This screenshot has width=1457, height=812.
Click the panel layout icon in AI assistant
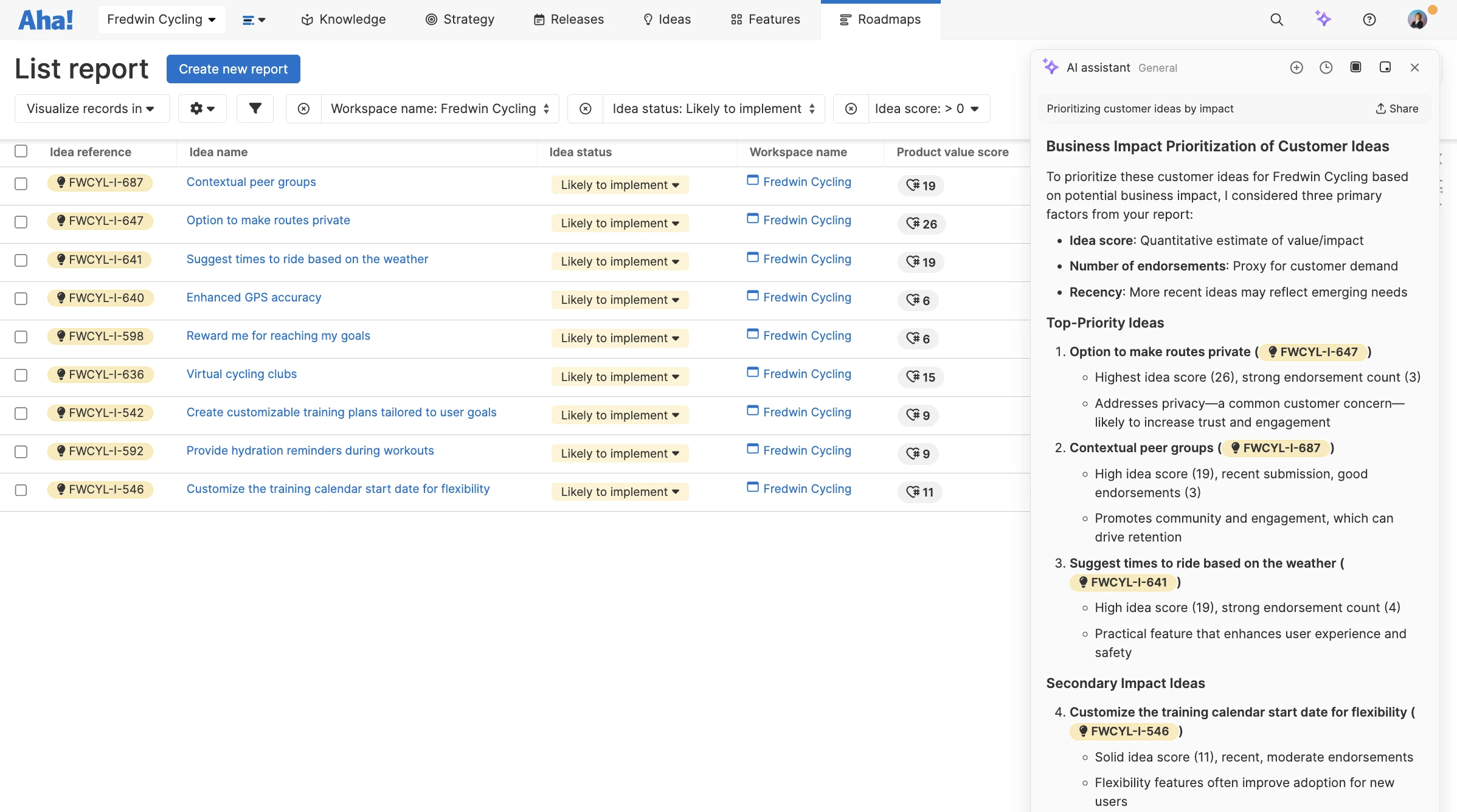1355,67
